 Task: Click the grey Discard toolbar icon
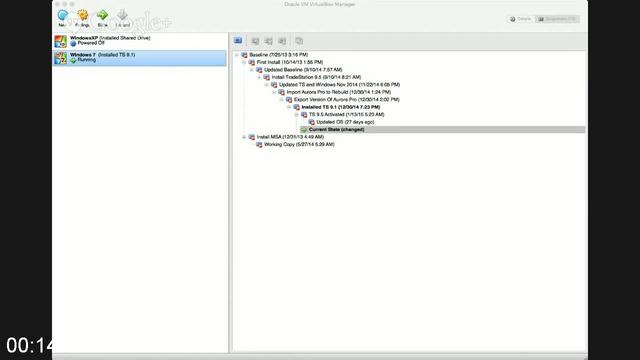tap(122, 16)
